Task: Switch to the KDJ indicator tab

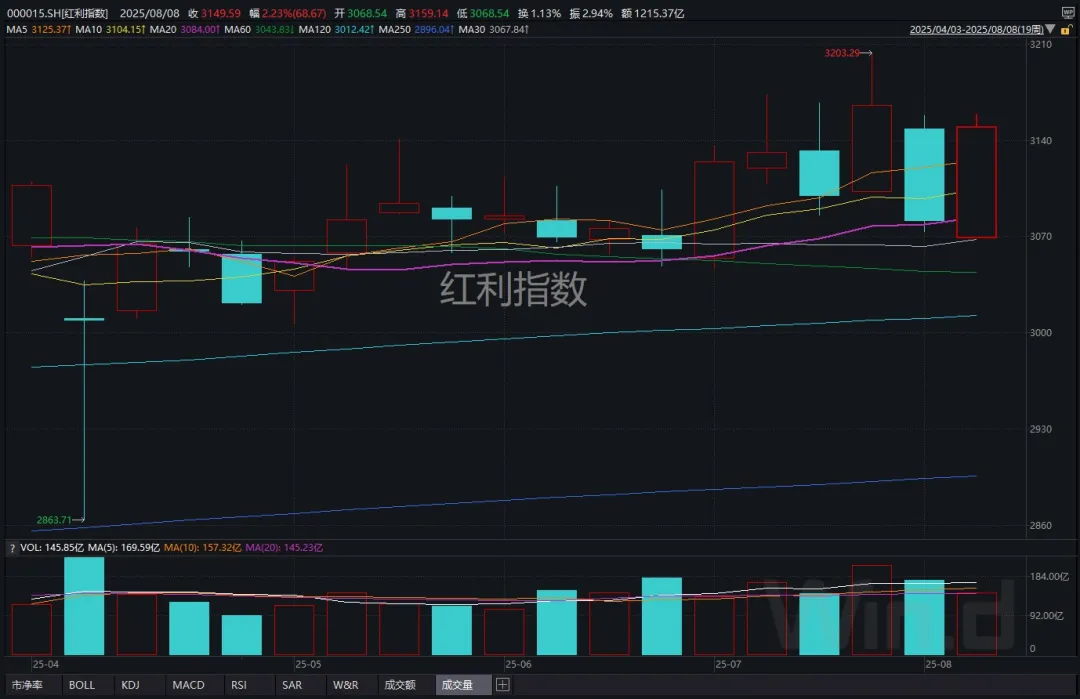Action: [131, 685]
